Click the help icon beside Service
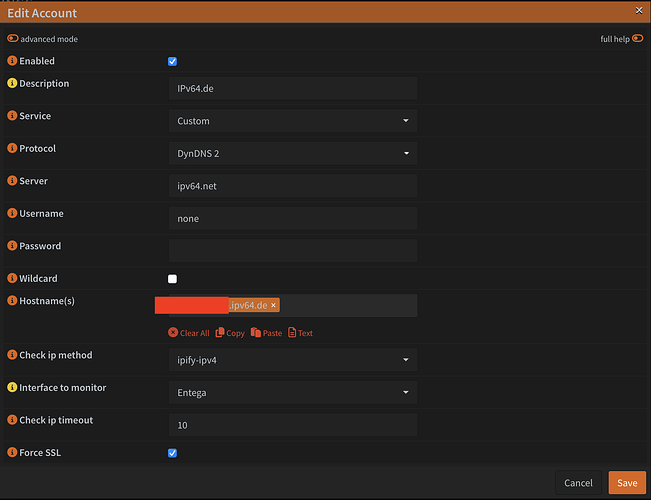The height and width of the screenshot is (500, 651). click(12, 116)
